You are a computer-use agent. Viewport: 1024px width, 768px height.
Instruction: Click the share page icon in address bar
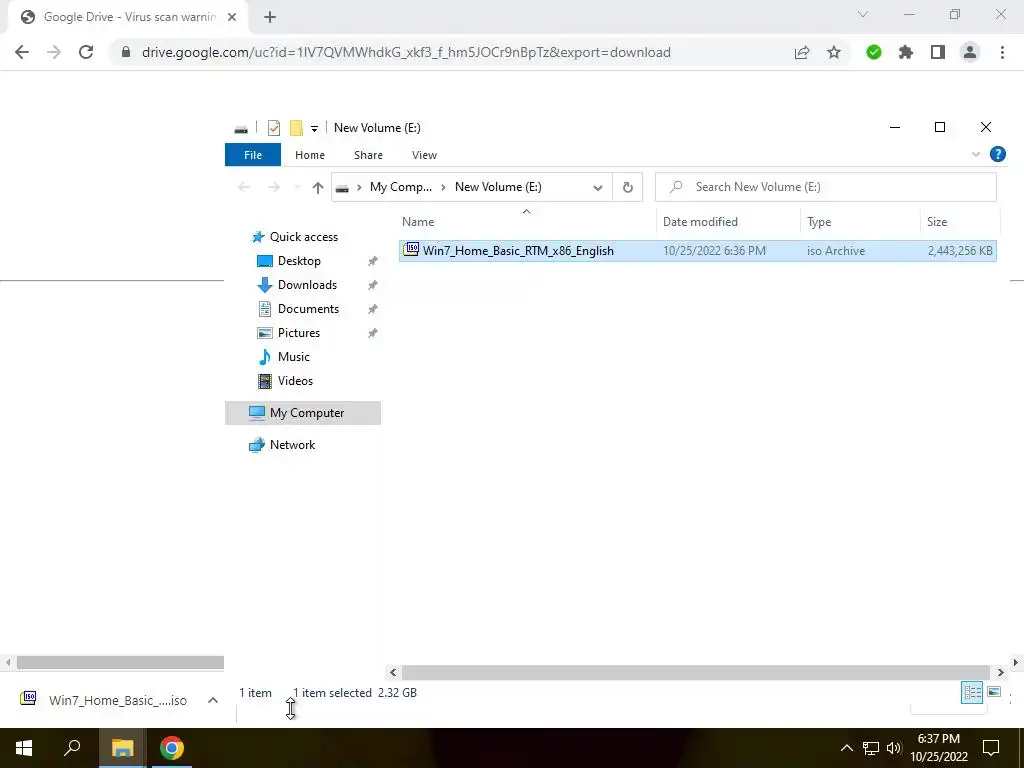[x=802, y=52]
